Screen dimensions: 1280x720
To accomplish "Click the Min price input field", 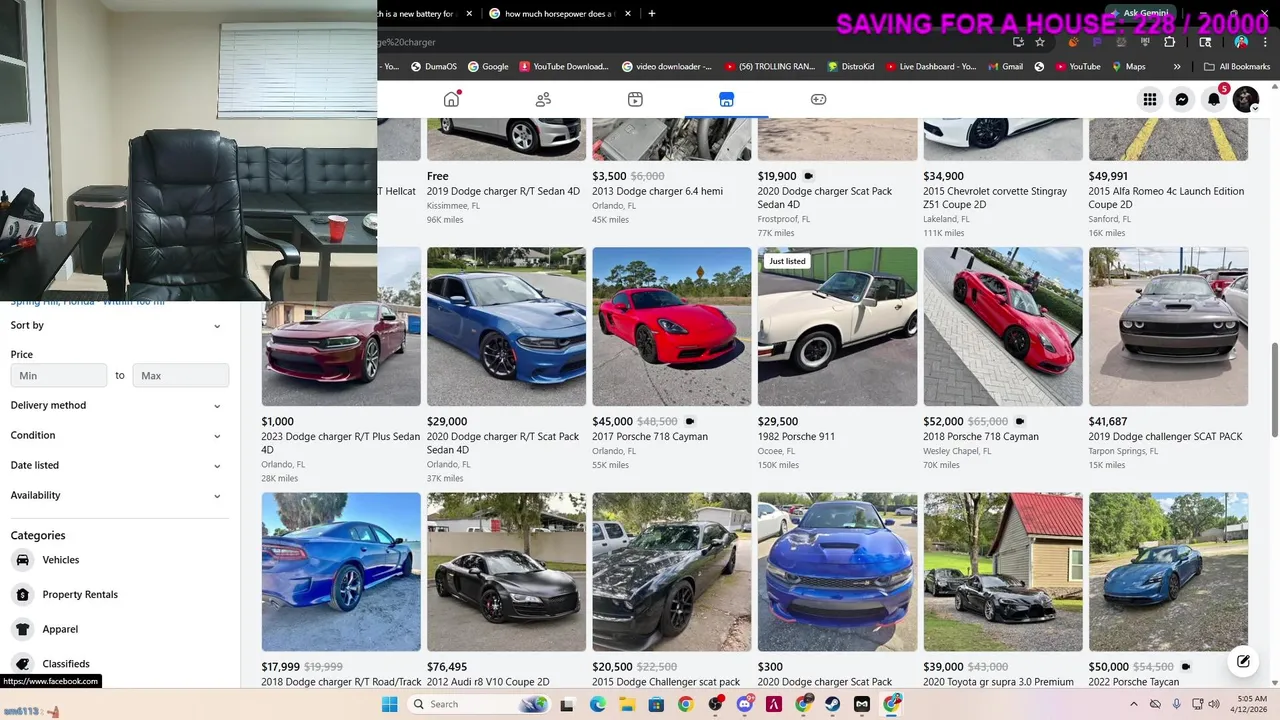I will point(58,375).
